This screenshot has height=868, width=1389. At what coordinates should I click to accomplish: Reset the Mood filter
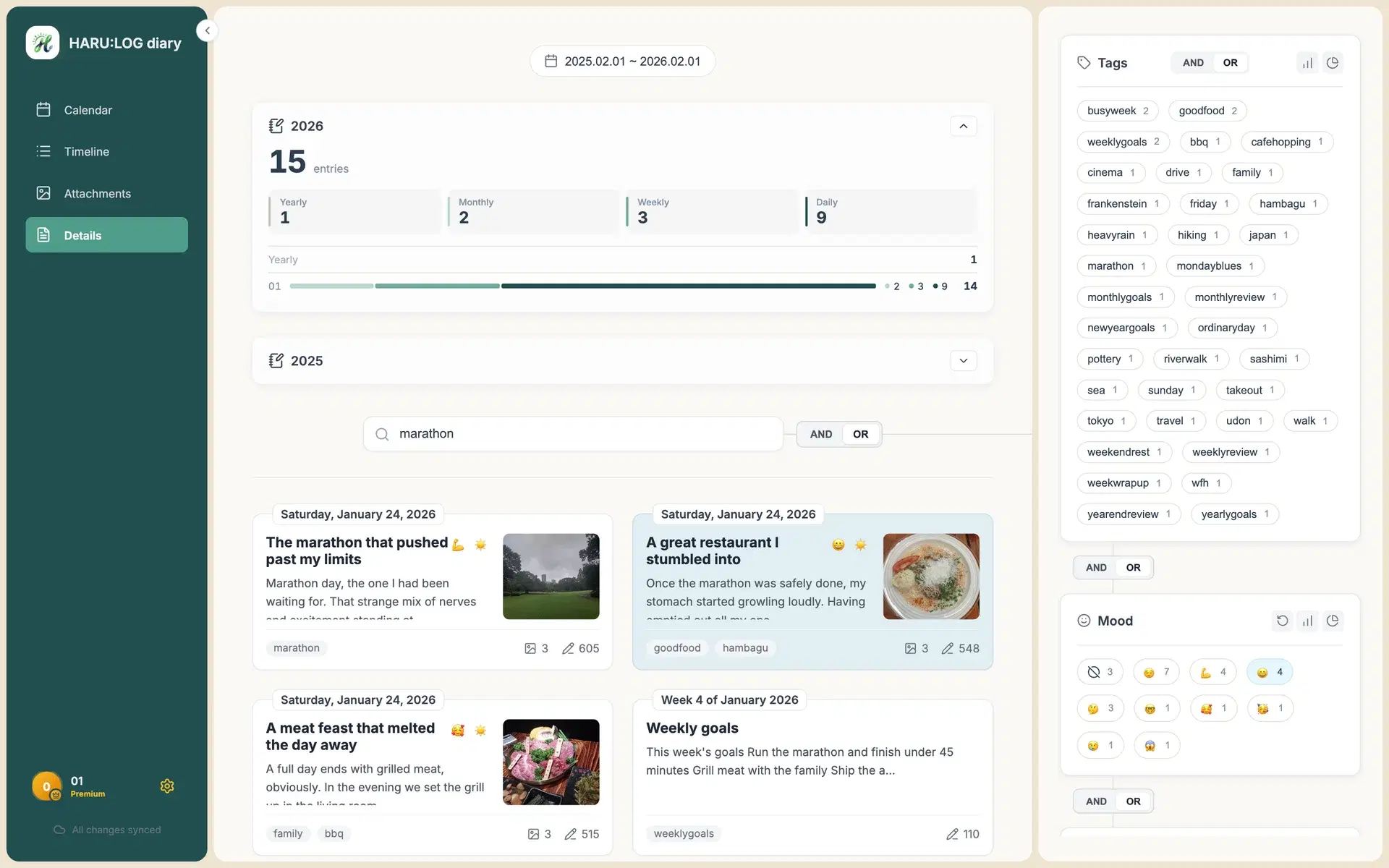coord(1282,621)
